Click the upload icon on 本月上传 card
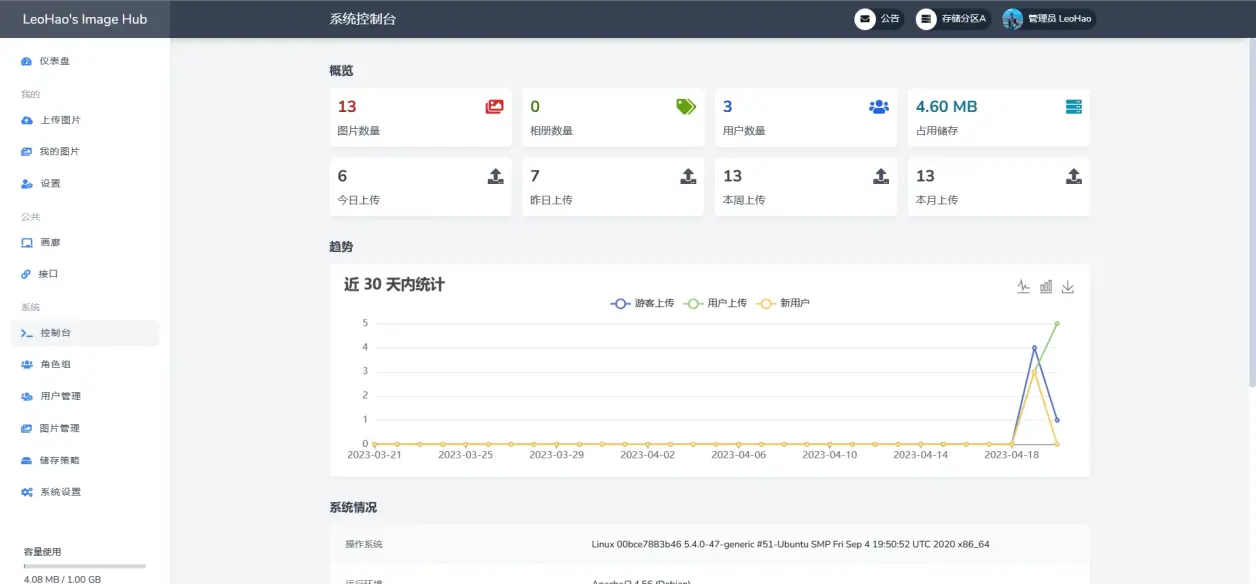 pos(1074,176)
